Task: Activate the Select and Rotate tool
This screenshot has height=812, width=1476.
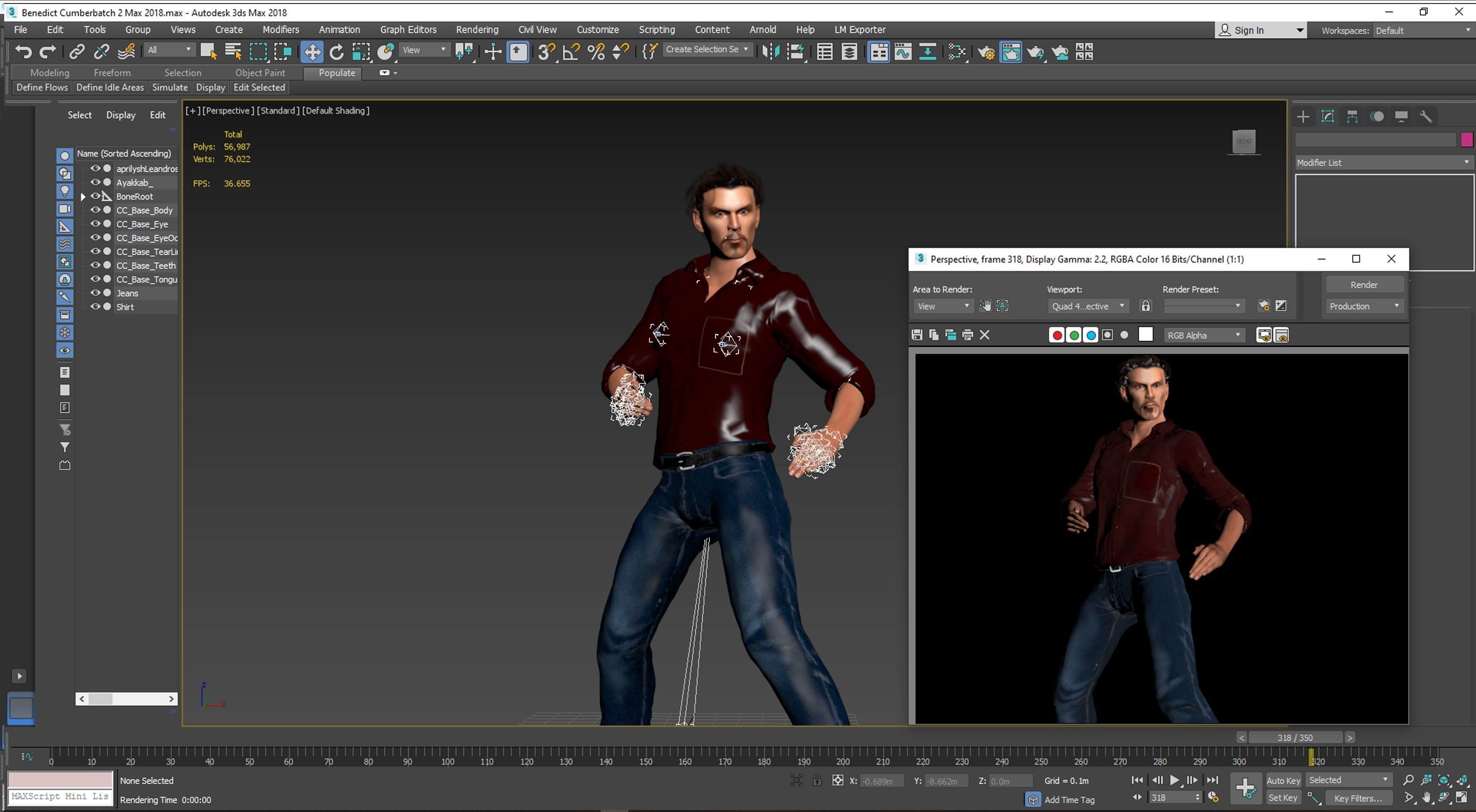Action: coord(337,52)
